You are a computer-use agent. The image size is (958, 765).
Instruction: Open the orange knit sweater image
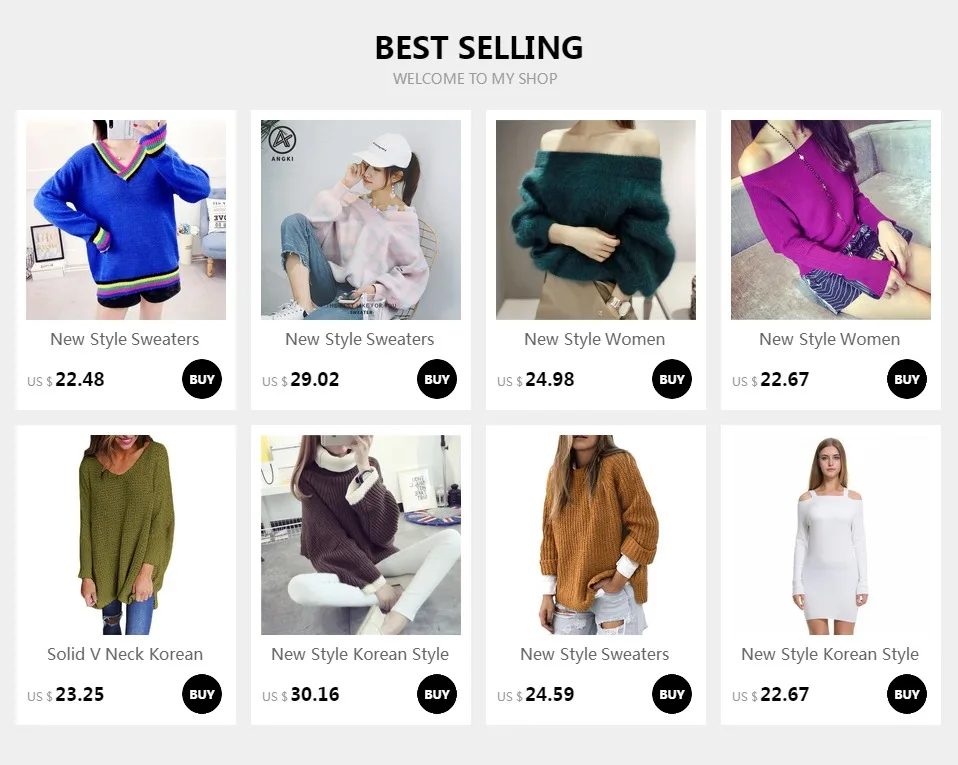tap(596, 535)
